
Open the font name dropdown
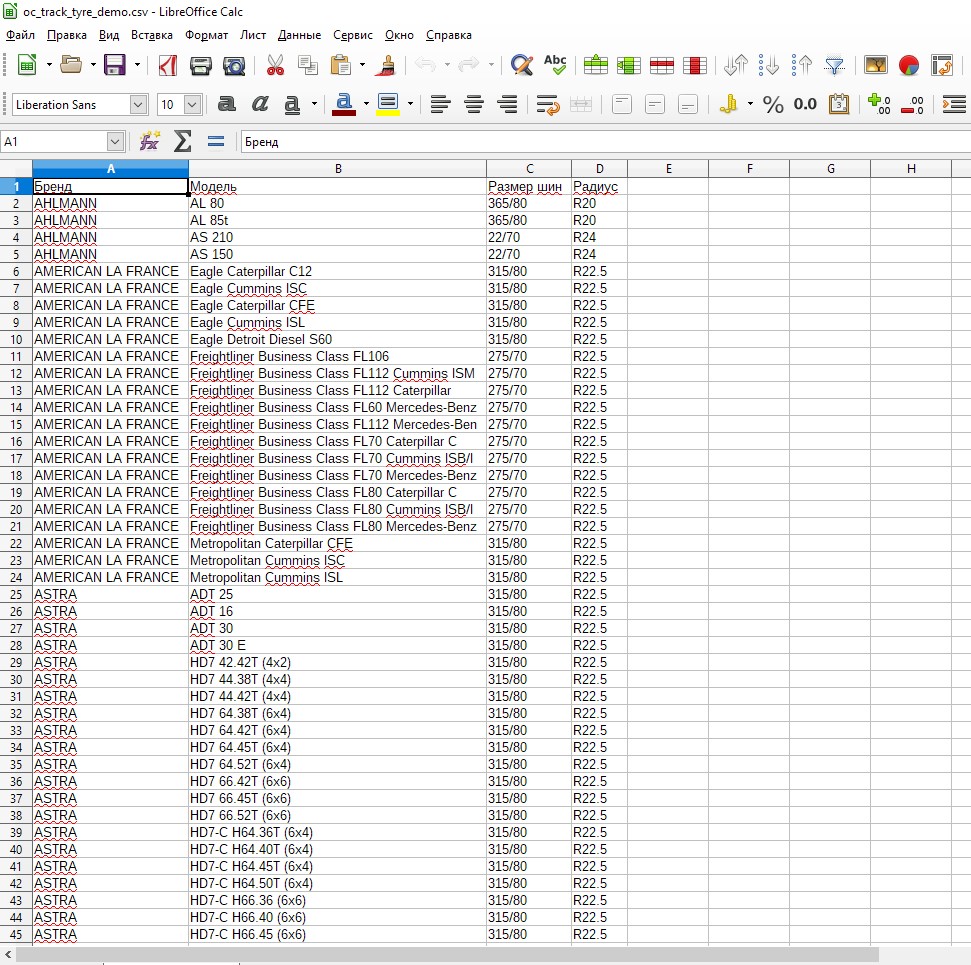pos(138,105)
